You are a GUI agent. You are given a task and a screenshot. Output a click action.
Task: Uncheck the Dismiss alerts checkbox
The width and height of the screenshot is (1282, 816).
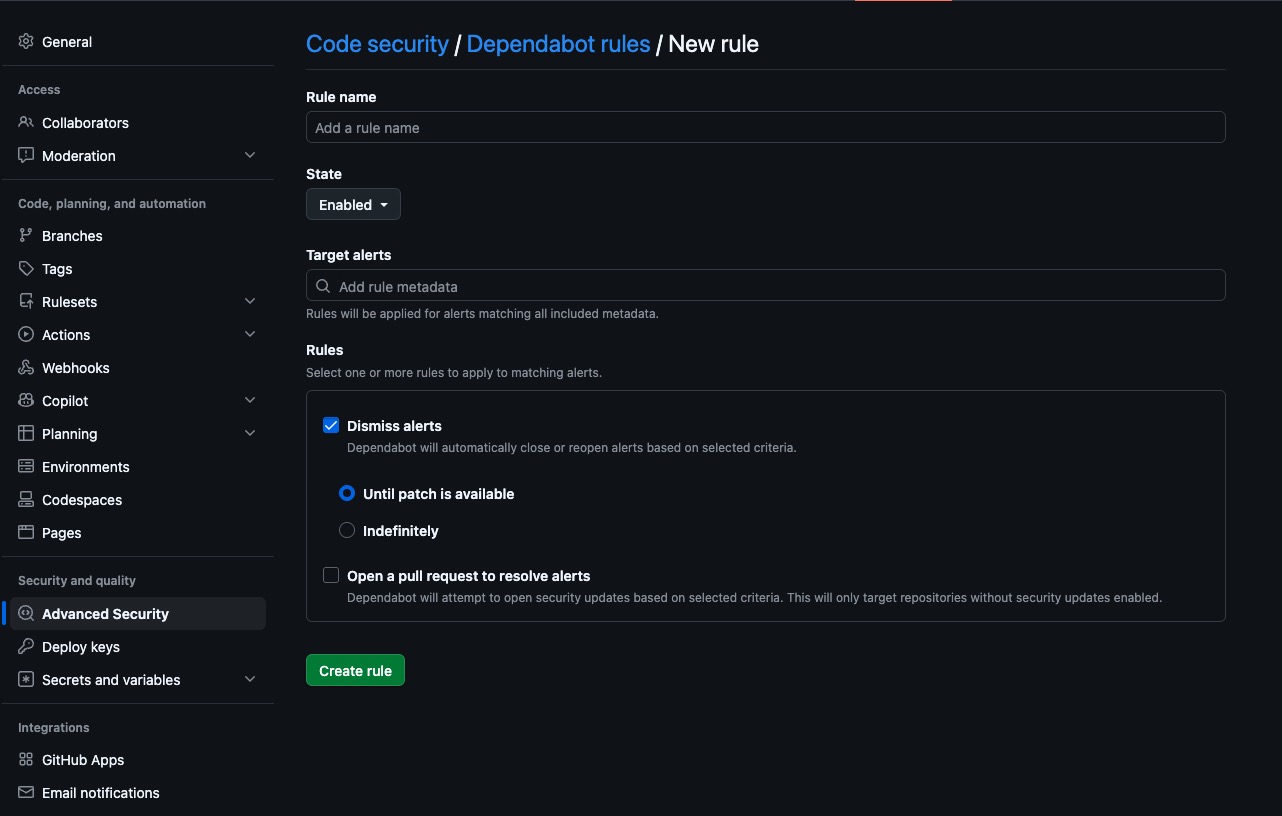point(331,425)
